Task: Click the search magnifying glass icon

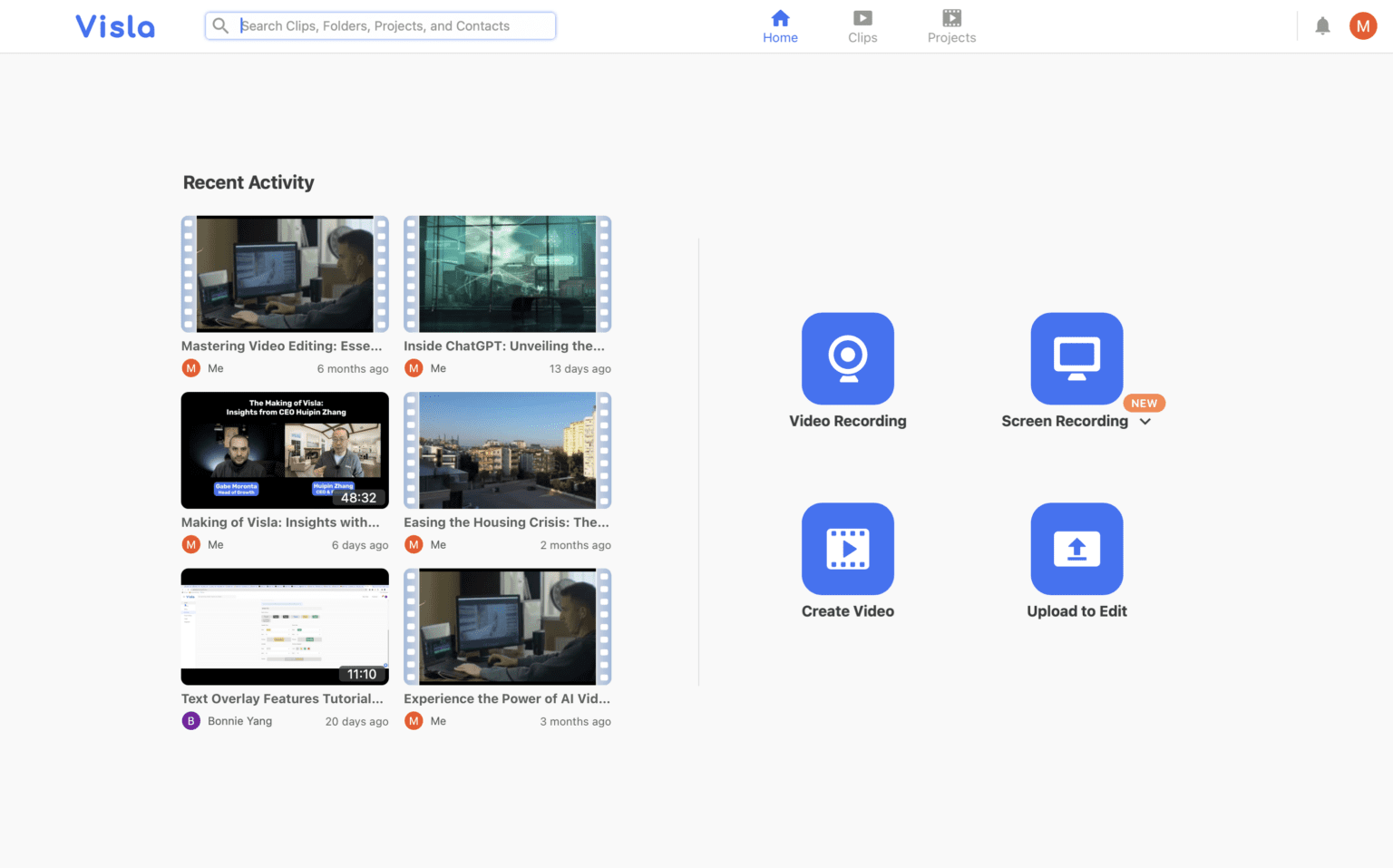Action: point(220,25)
